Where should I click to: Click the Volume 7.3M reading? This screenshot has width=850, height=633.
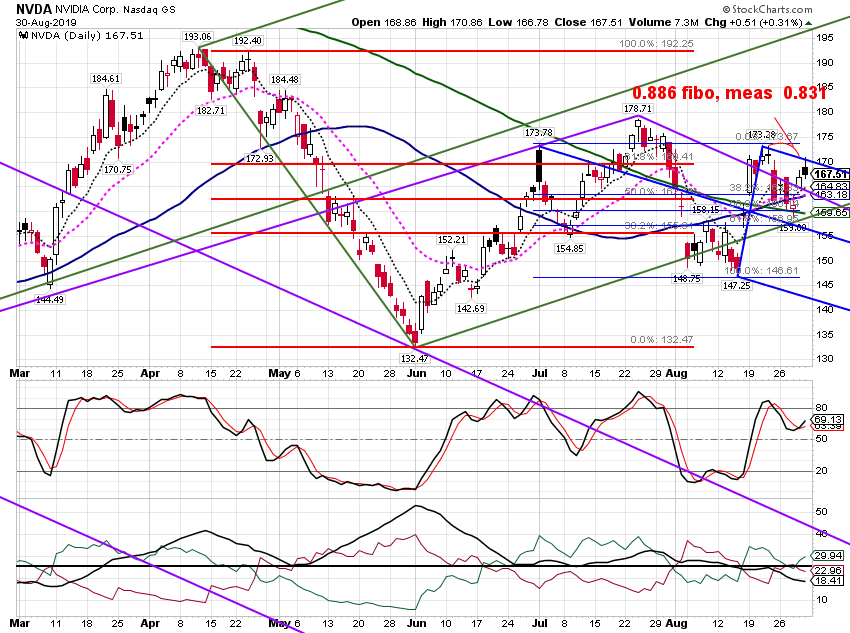tap(664, 23)
